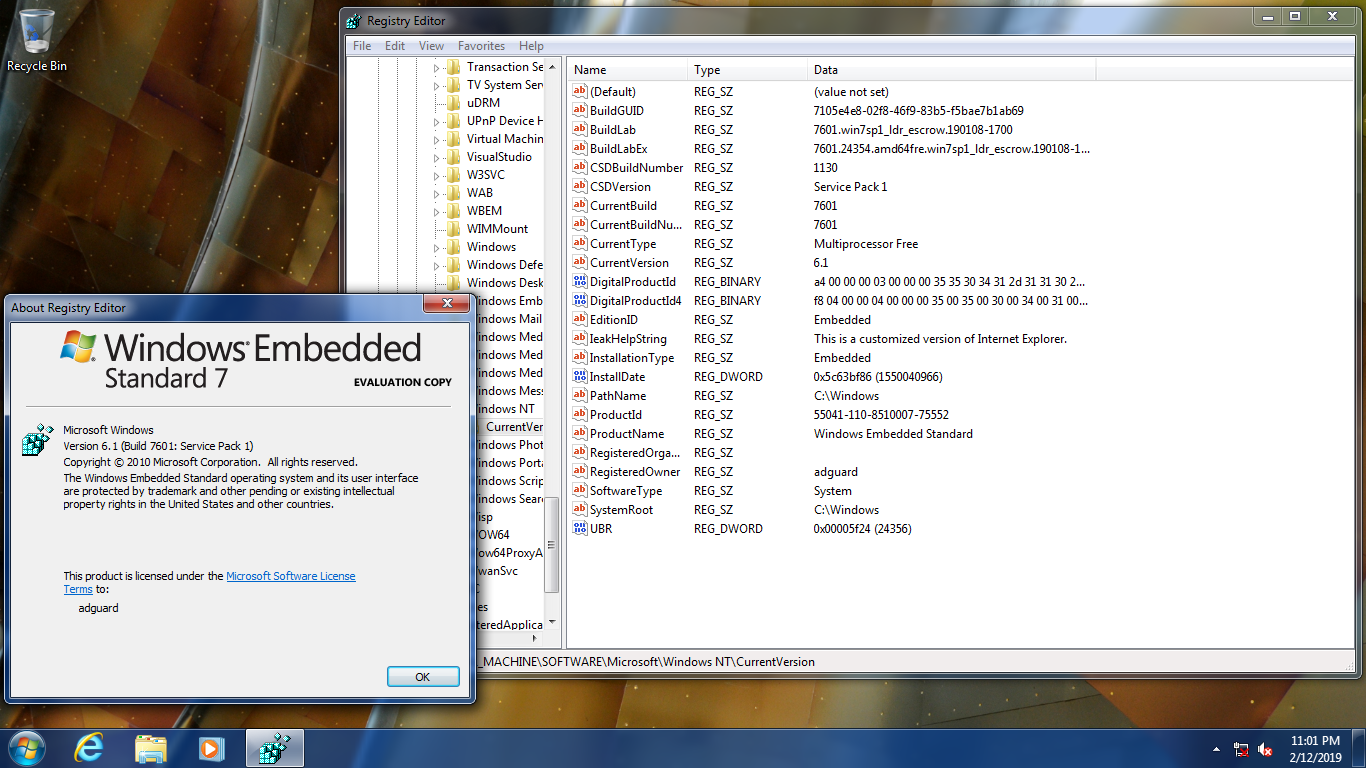Click the tree pane scroll up arrow
The width and height of the screenshot is (1366, 768).
[x=552, y=66]
